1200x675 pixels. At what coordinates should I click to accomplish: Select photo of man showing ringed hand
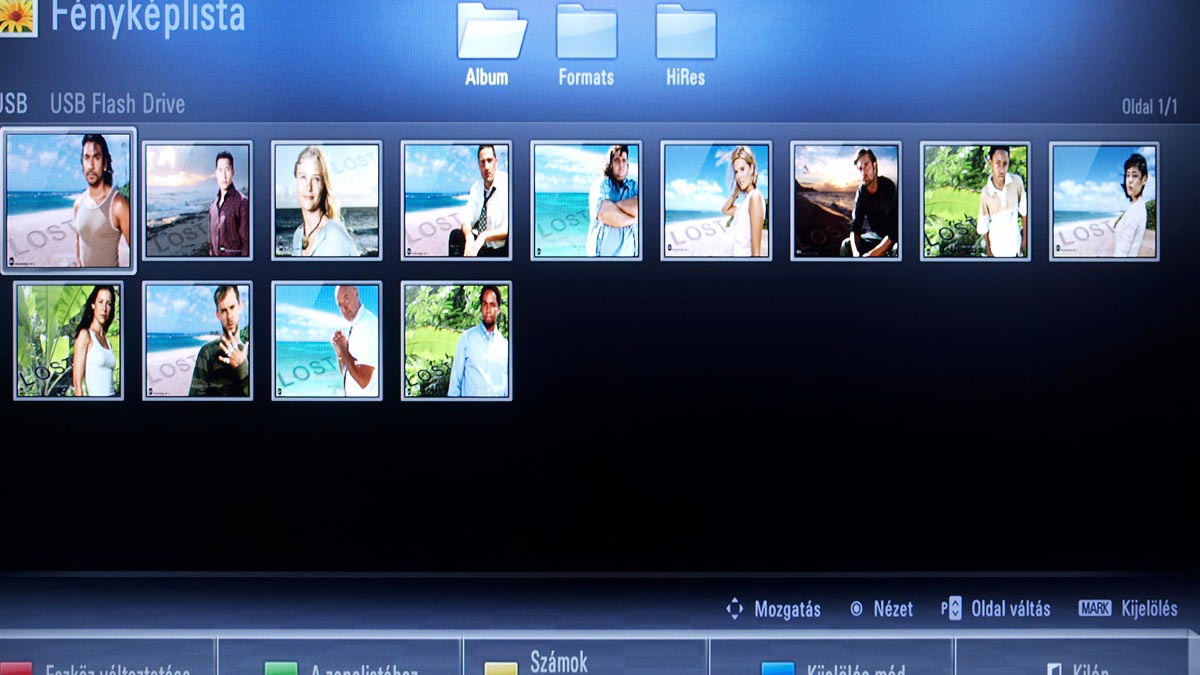pyautogui.click(x=197, y=341)
